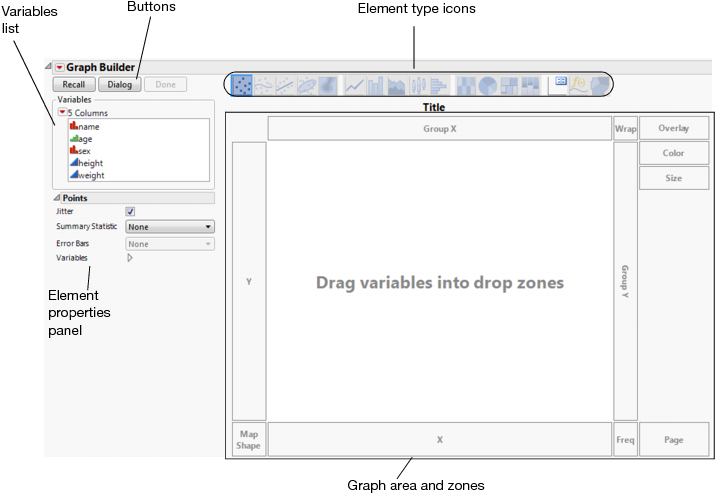
Task: Click the Overlay drop zone
Action: coord(674,128)
